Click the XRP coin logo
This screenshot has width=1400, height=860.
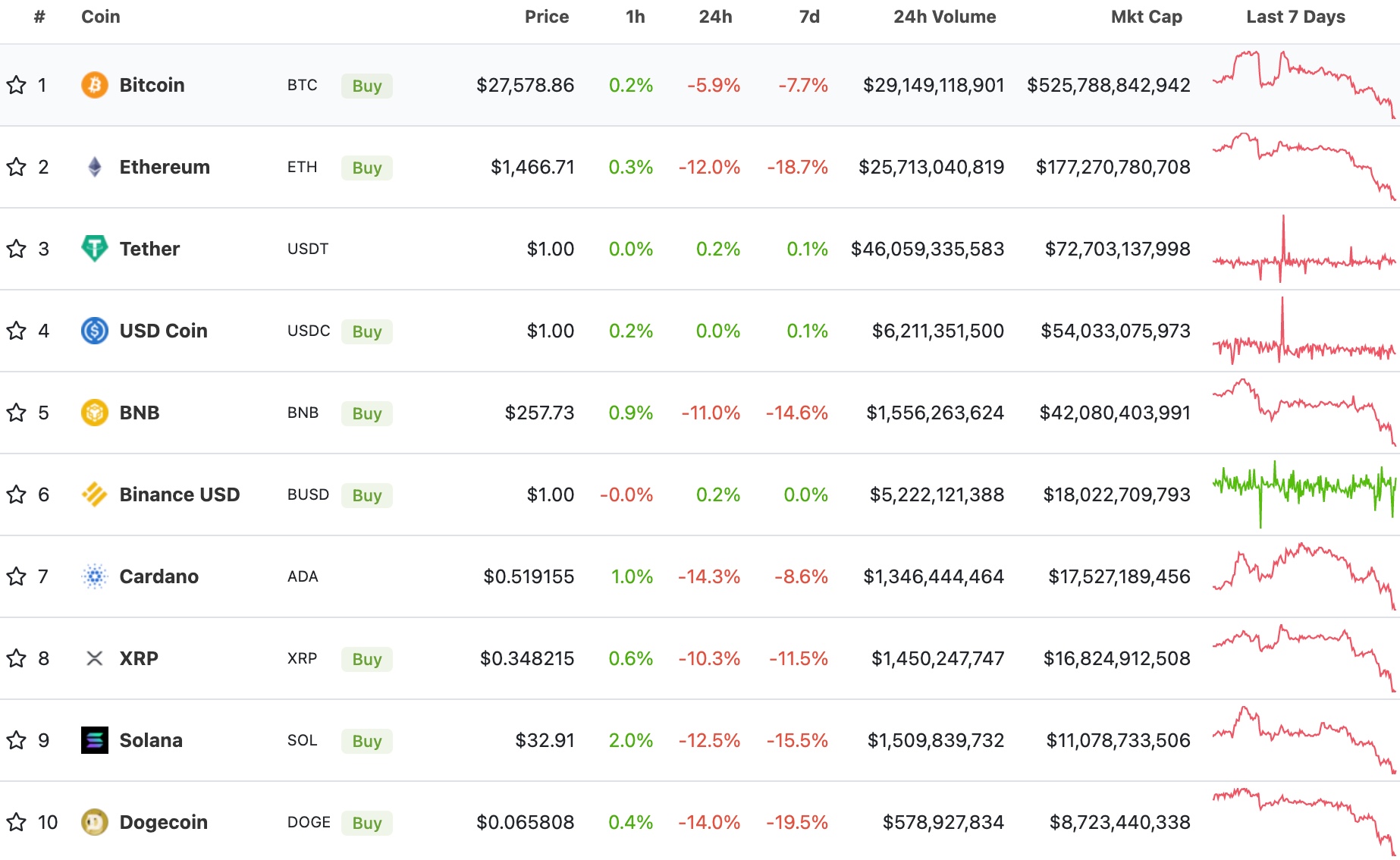coord(93,658)
